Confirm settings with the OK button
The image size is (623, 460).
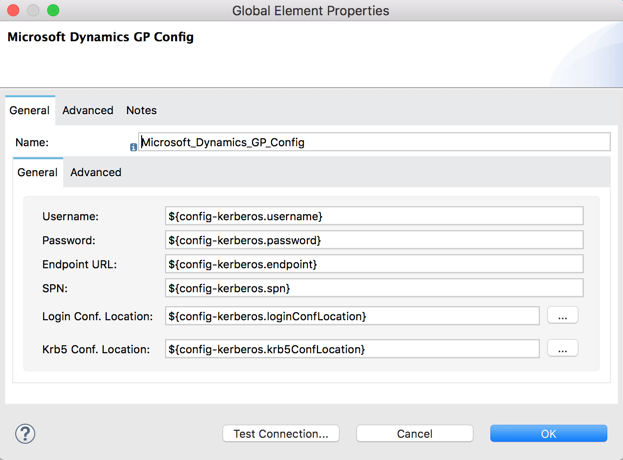pos(548,433)
